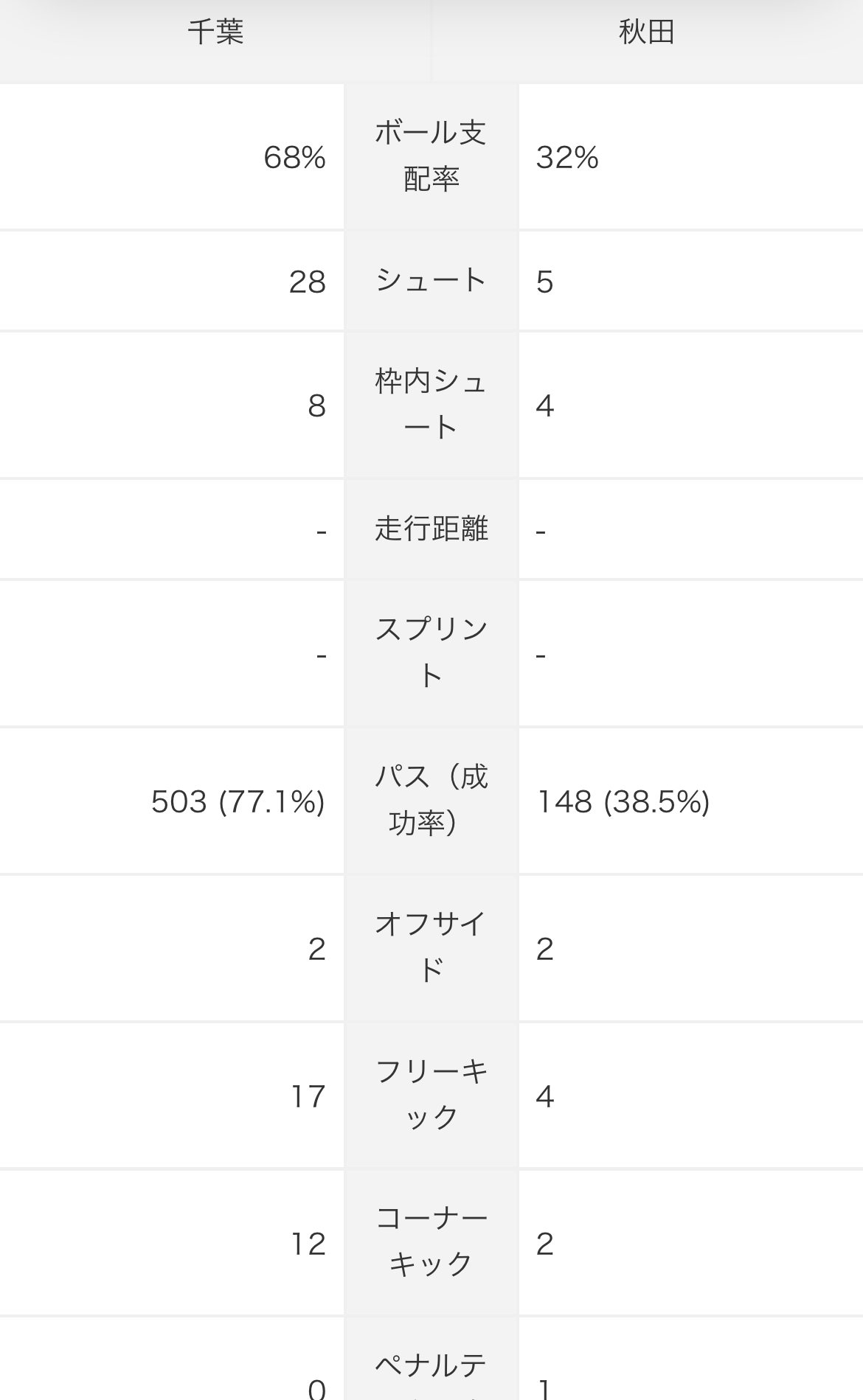Click the 走行距離 row label

coord(431,529)
